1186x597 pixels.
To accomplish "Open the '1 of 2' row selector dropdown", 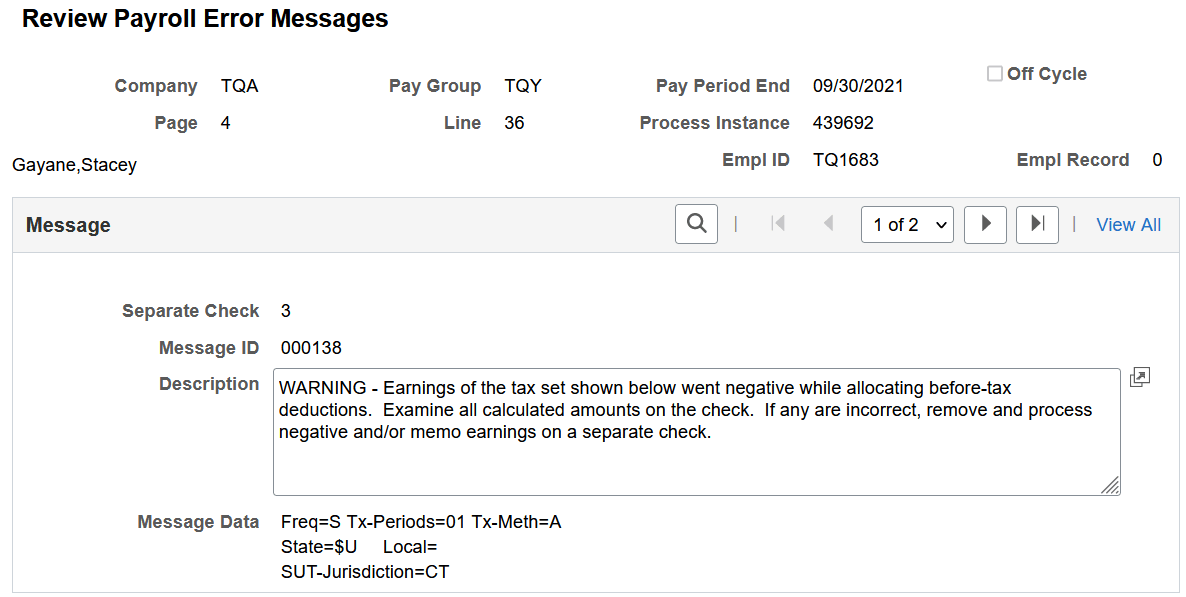I will click(907, 224).
